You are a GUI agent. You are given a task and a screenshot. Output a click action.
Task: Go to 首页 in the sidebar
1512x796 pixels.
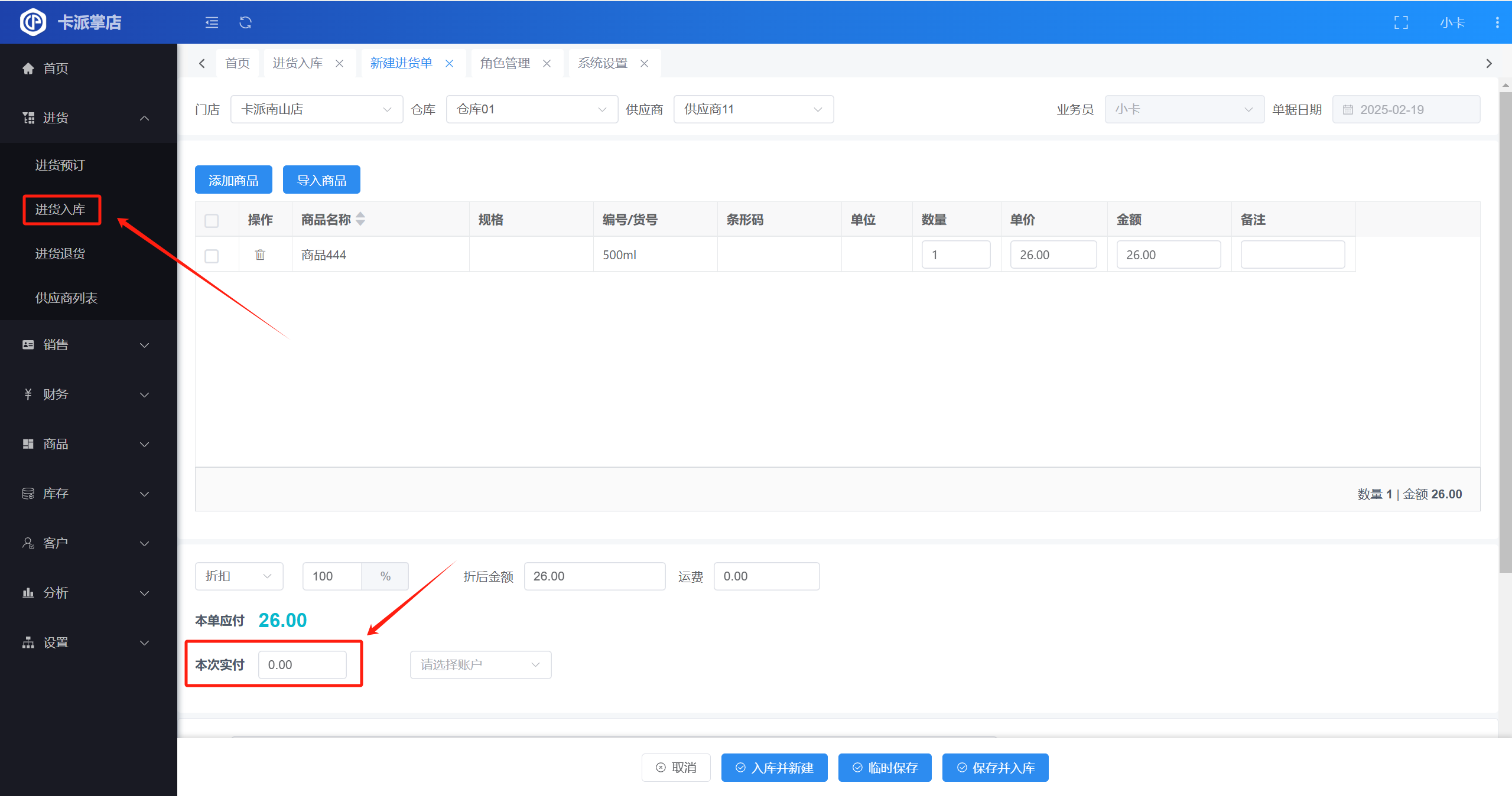coord(56,68)
